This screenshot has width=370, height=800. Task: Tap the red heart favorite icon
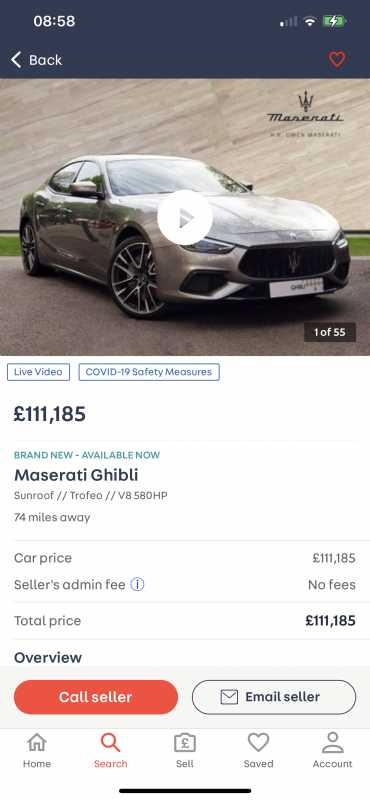[337, 60]
